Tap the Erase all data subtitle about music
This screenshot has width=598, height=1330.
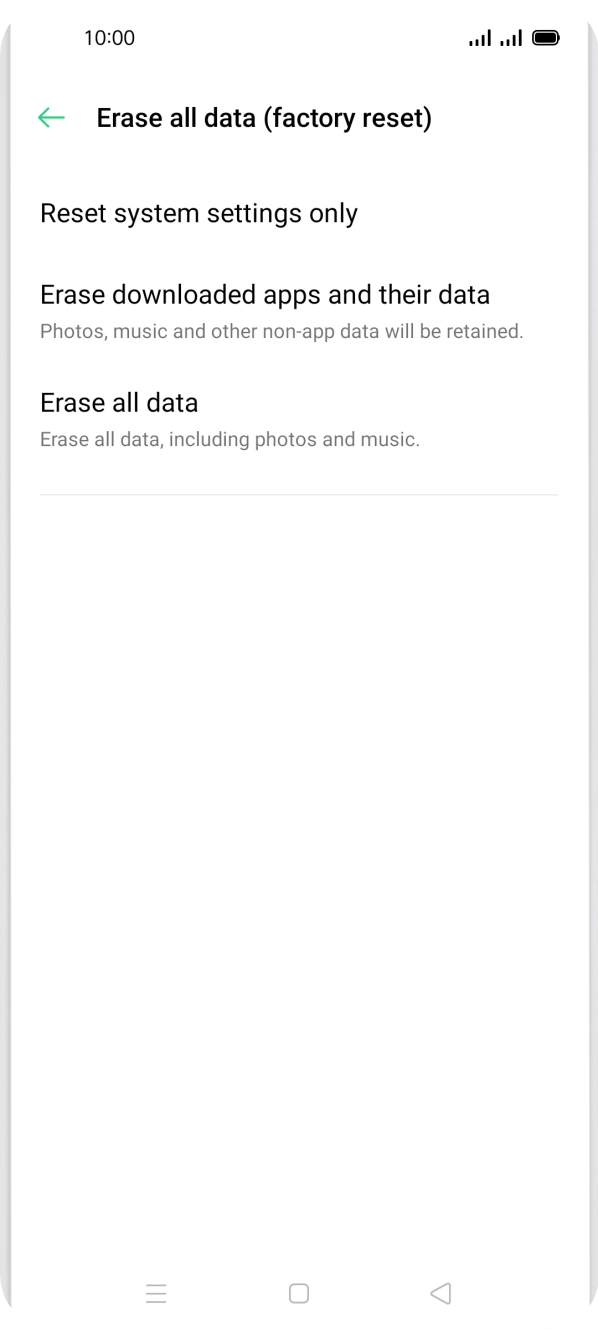click(230, 439)
